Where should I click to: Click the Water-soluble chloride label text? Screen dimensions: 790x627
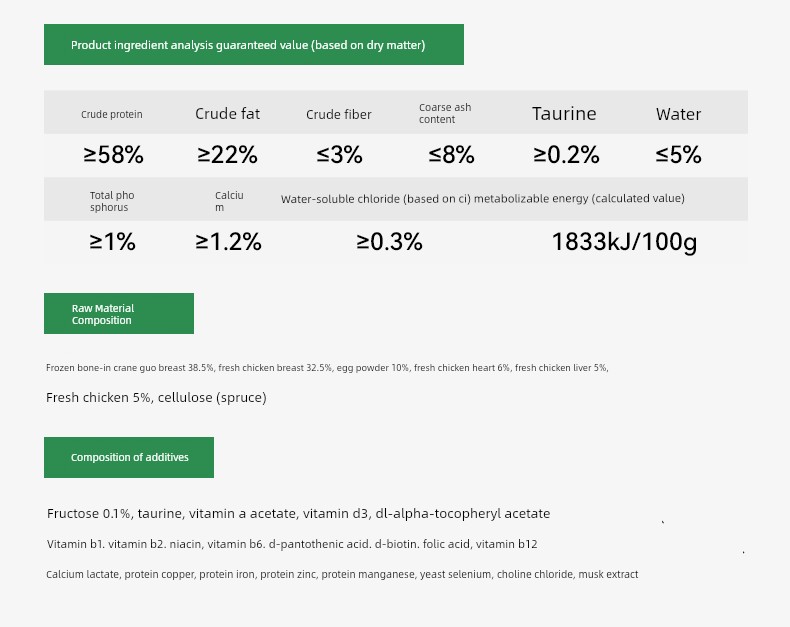(374, 199)
